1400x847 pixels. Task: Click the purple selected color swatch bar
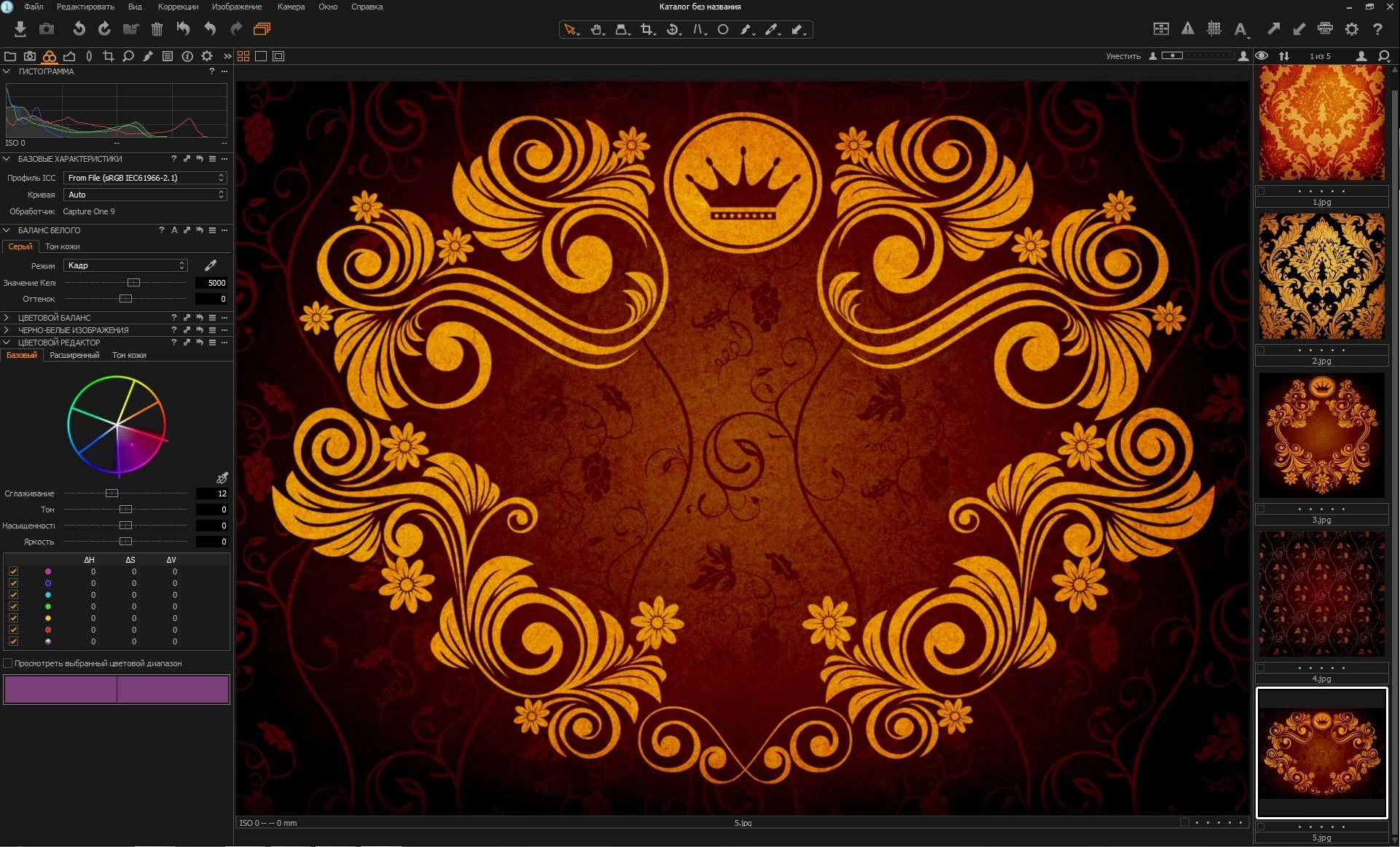[x=117, y=689]
